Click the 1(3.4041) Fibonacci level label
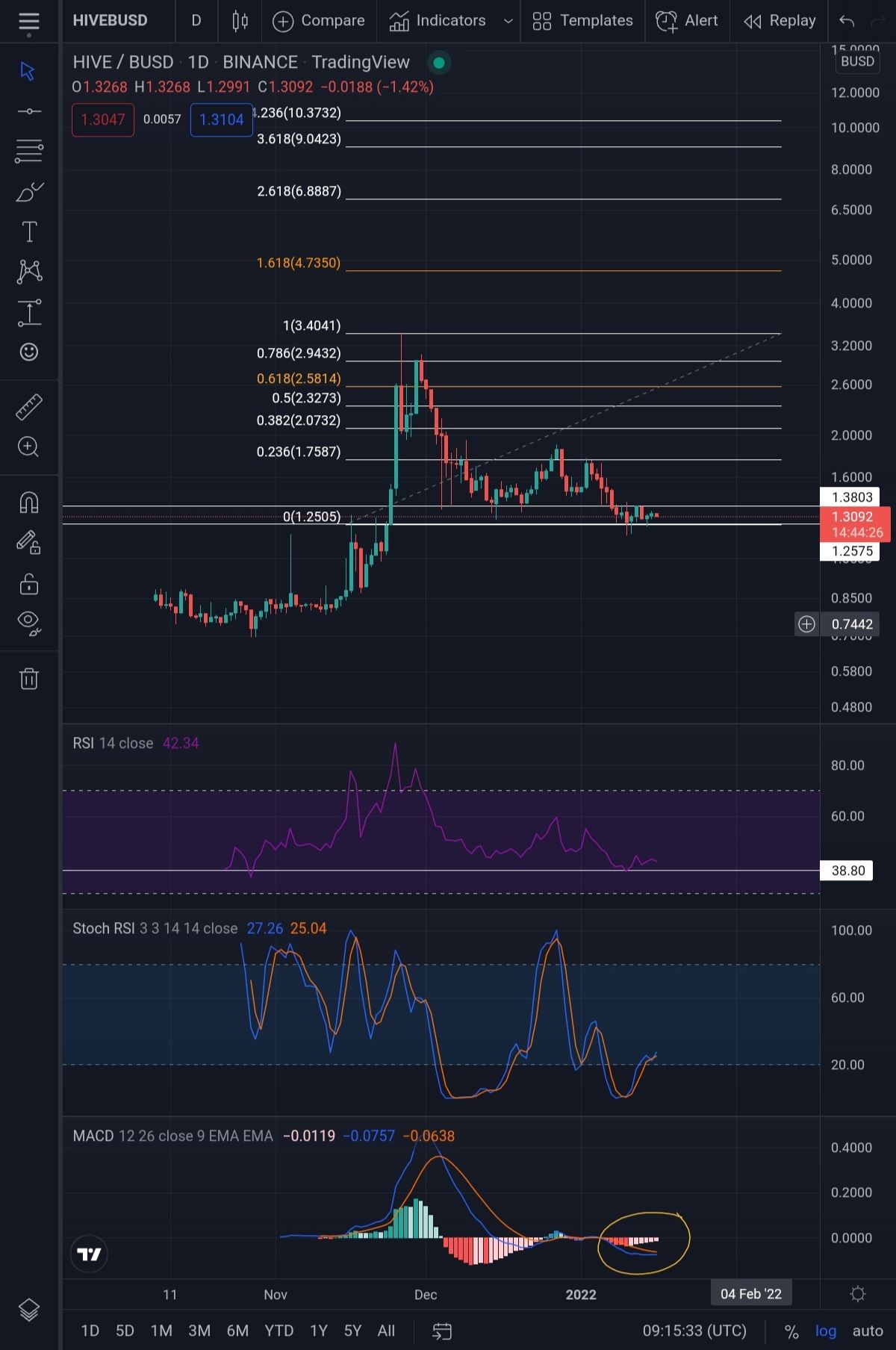896x1350 pixels. (x=312, y=326)
